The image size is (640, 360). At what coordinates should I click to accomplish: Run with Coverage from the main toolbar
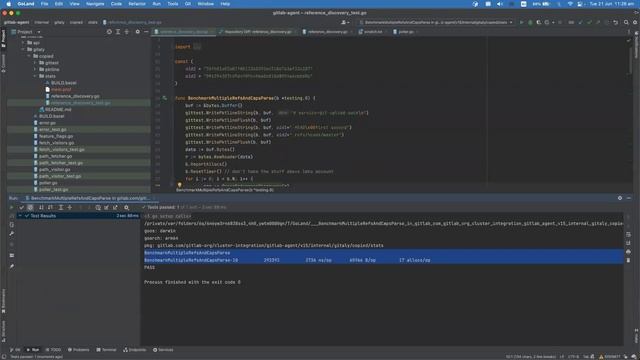click(539, 22)
